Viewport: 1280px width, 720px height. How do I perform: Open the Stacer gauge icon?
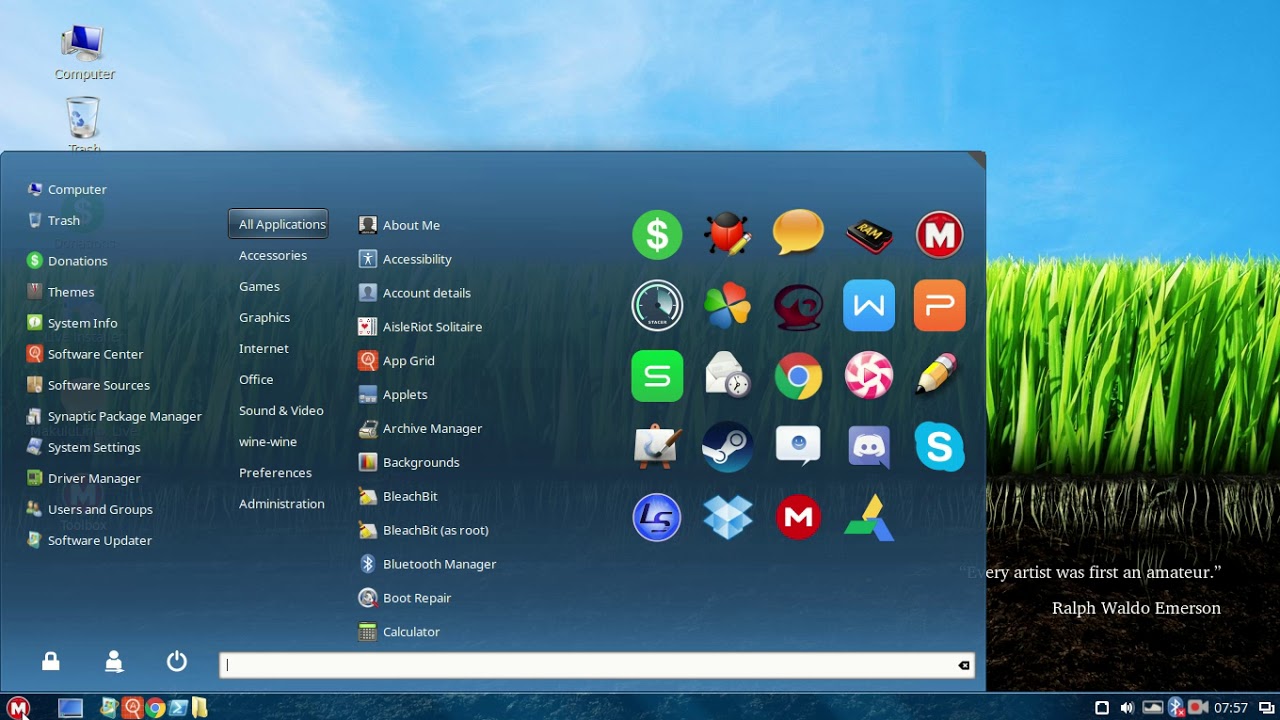coord(657,305)
